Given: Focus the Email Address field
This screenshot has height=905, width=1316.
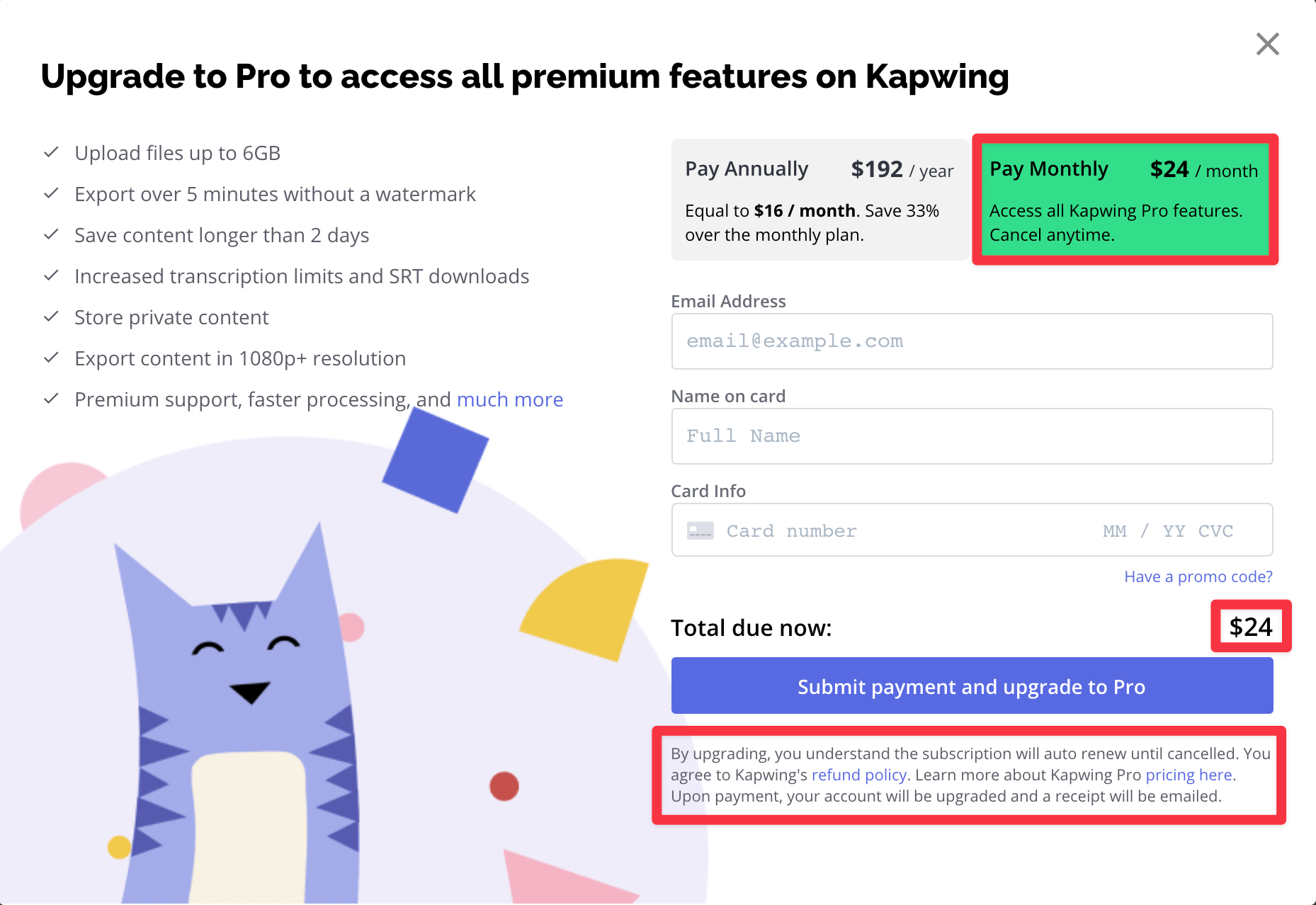Looking at the screenshot, I should pos(971,341).
